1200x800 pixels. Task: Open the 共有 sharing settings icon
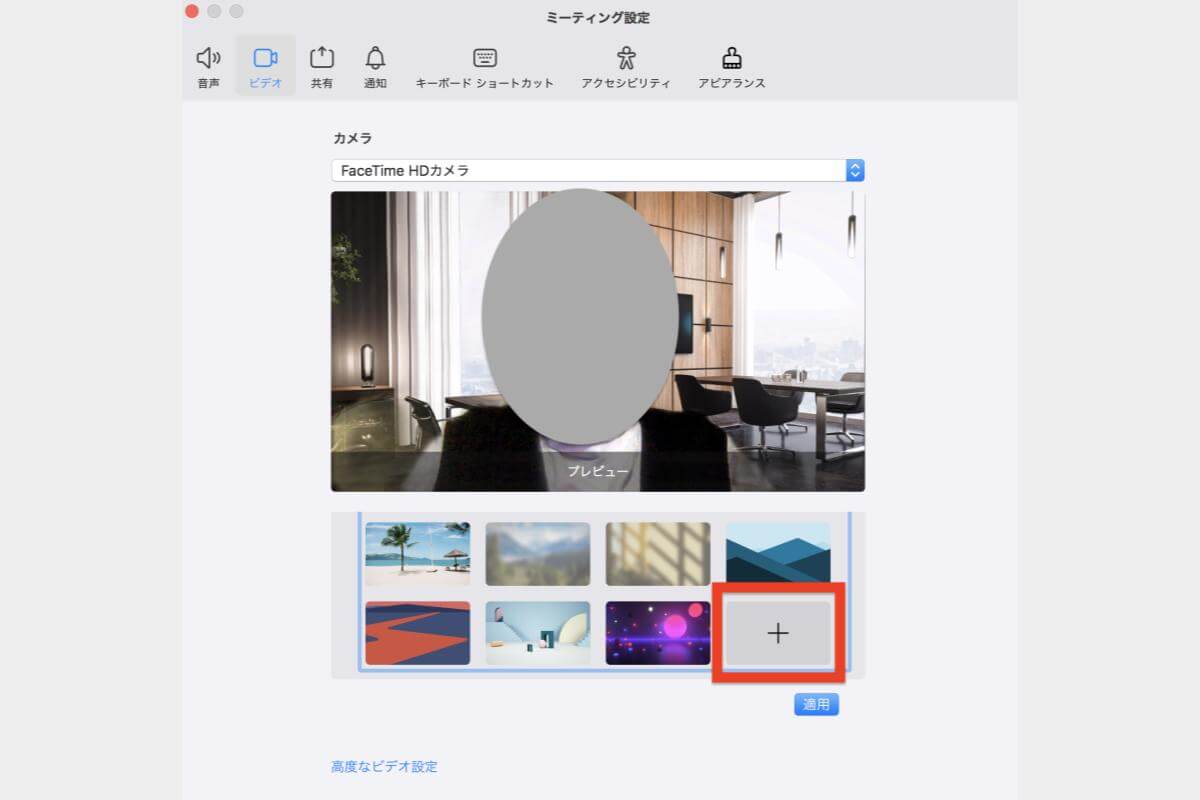pos(321,65)
